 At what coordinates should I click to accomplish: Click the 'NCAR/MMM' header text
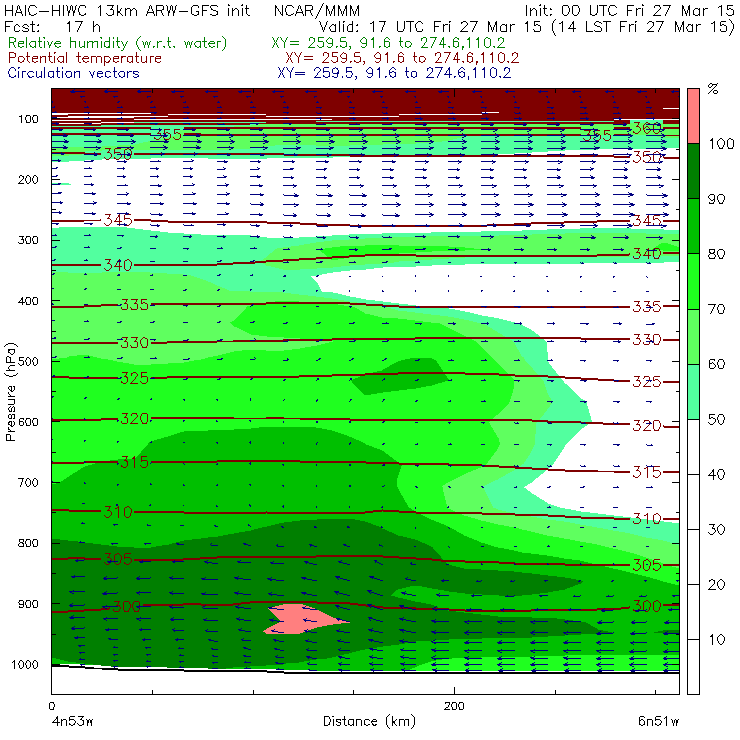(317, 10)
